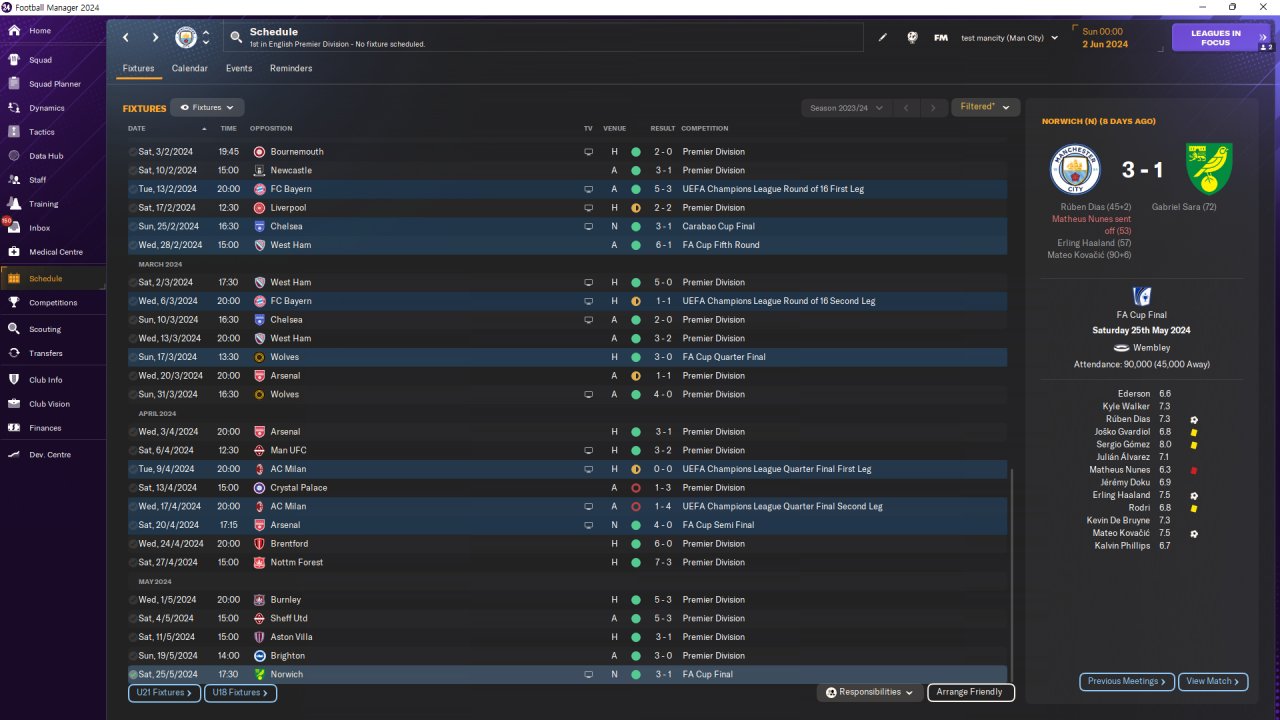The height and width of the screenshot is (720, 1280).
Task: Click the View Match button
Action: [x=1213, y=682]
